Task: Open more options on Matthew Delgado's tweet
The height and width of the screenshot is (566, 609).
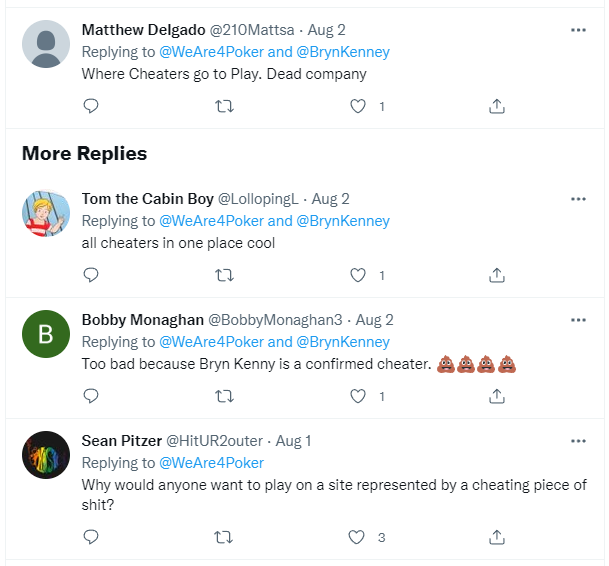Action: coord(578,30)
